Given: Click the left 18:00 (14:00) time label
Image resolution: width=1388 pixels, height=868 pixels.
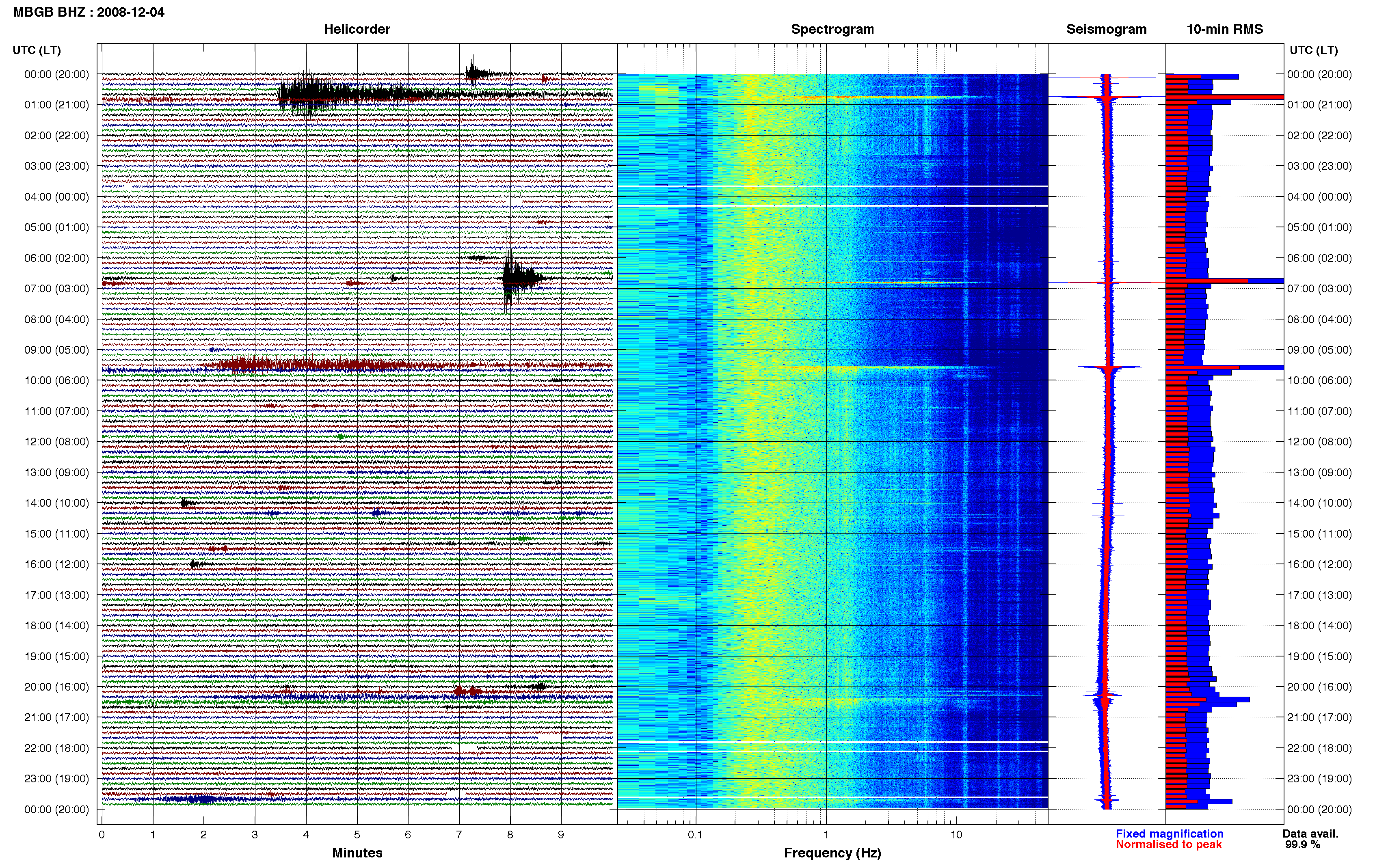Looking at the screenshot, I should (x=56, y=625).
